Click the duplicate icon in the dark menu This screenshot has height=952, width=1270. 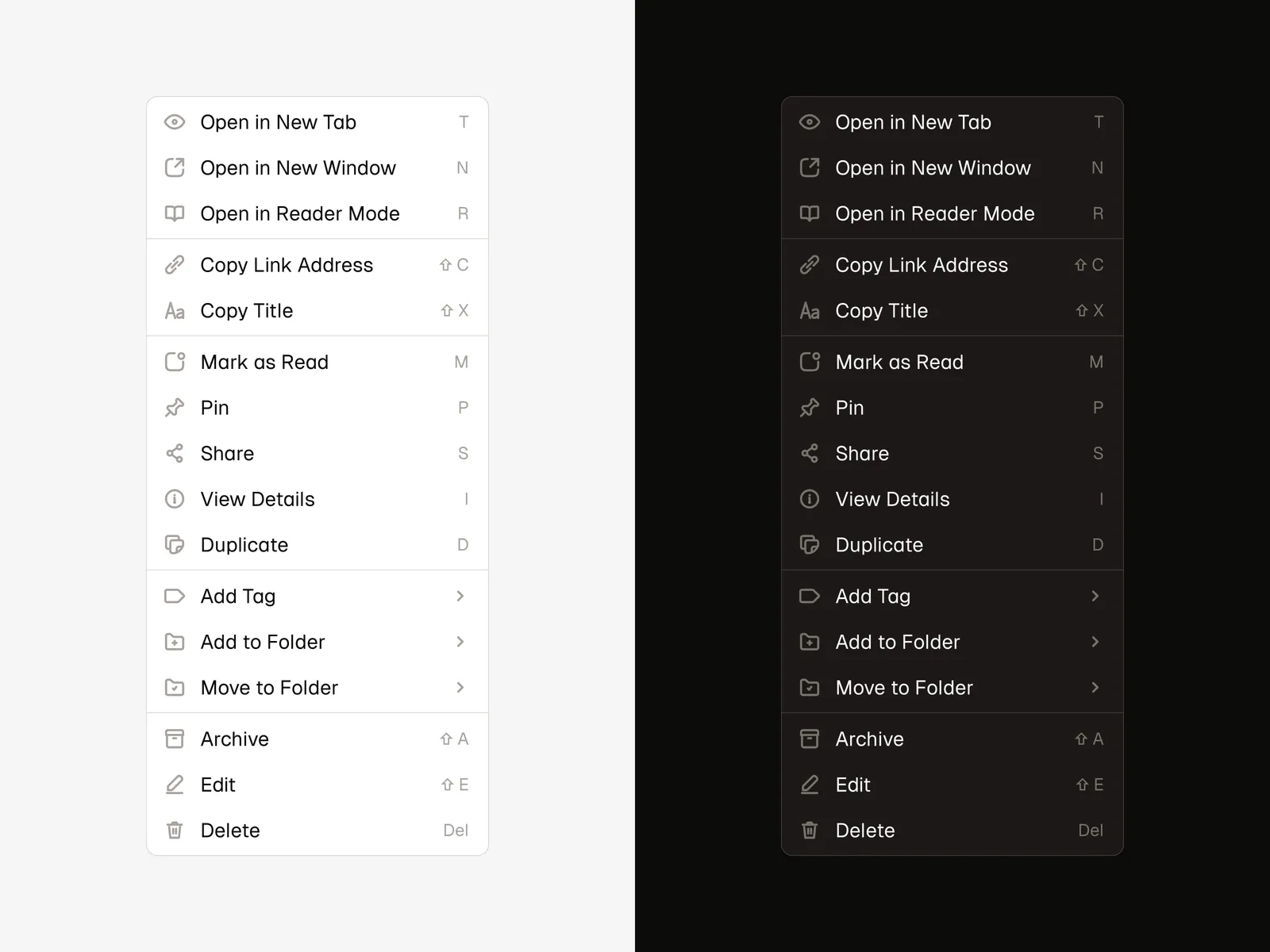tap(810, 545)
